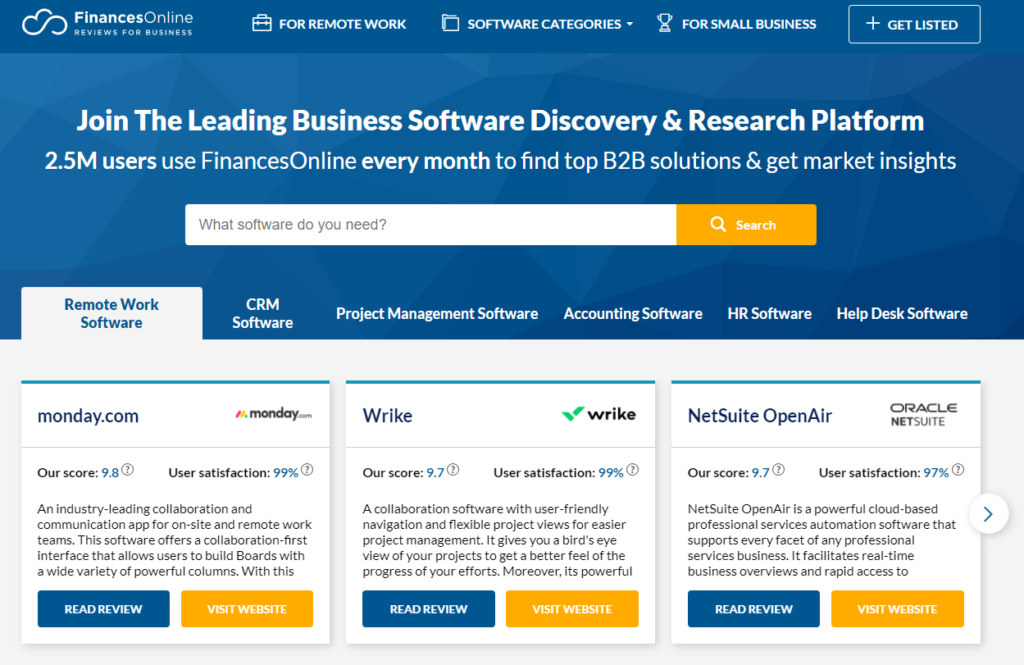Image resolution: width=1024 pixels, height=665 pixels.
Task: Open the For Small Business menu item
Action: point(736,24)
